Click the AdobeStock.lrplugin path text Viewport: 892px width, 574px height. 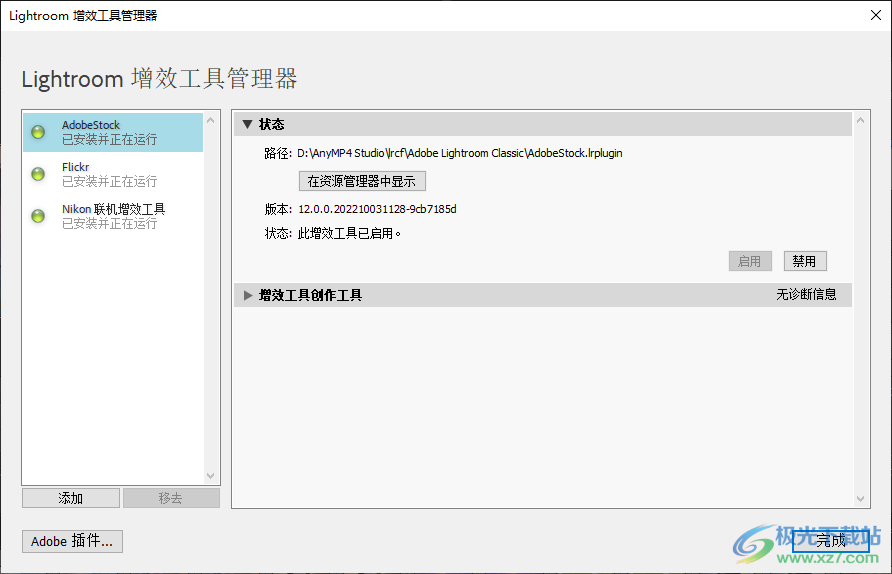coord(460,153)
